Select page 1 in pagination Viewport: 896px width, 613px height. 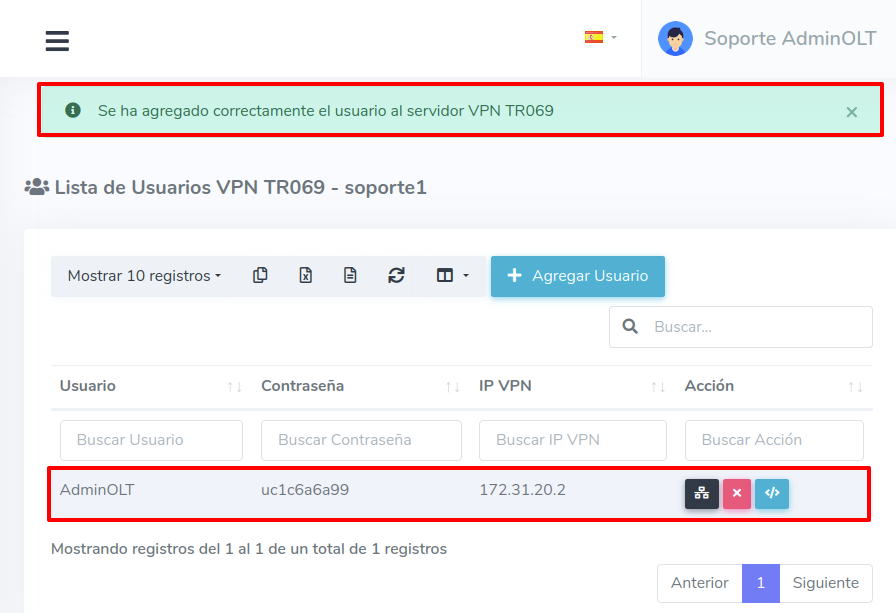[x=760, y=583]
